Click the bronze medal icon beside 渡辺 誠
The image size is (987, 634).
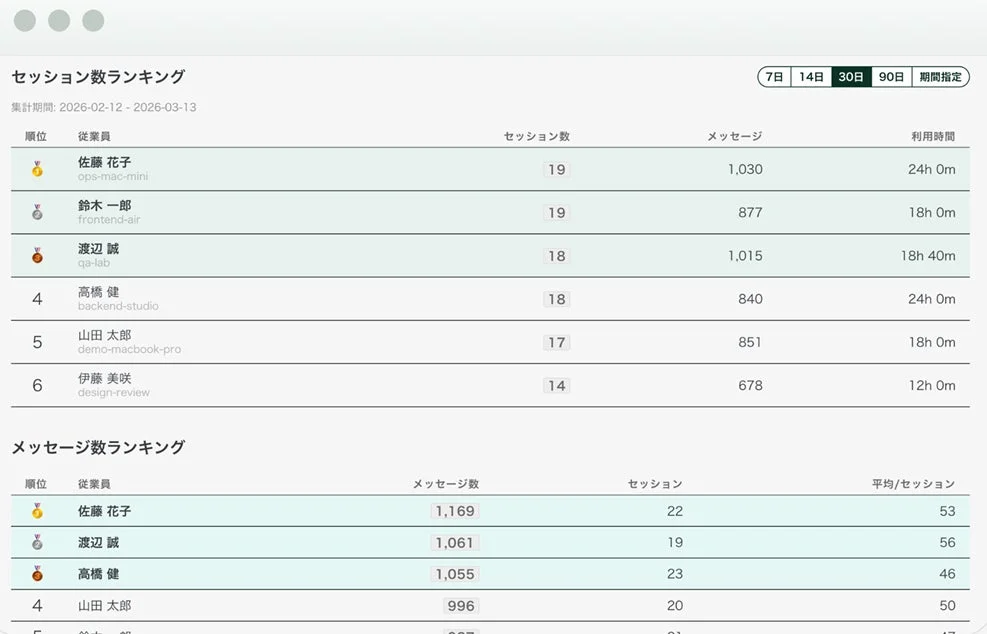click(38, 255)
